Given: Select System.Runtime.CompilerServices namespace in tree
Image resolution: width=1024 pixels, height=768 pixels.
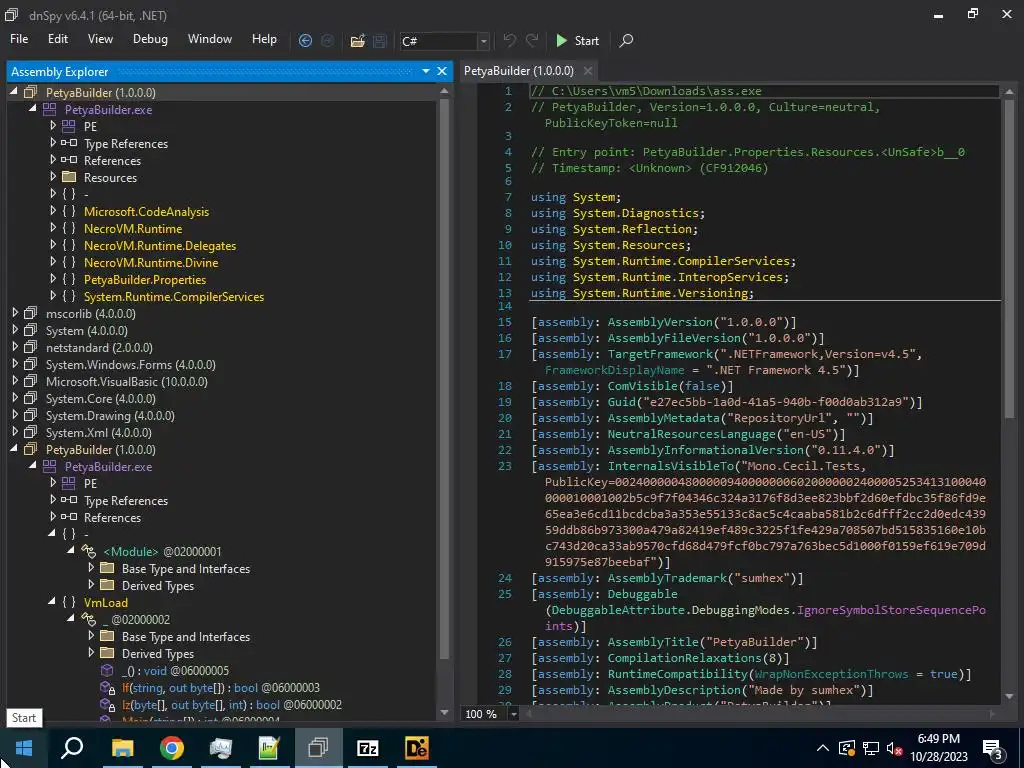Looking at the screenshot, I should [x=174, y=296].
